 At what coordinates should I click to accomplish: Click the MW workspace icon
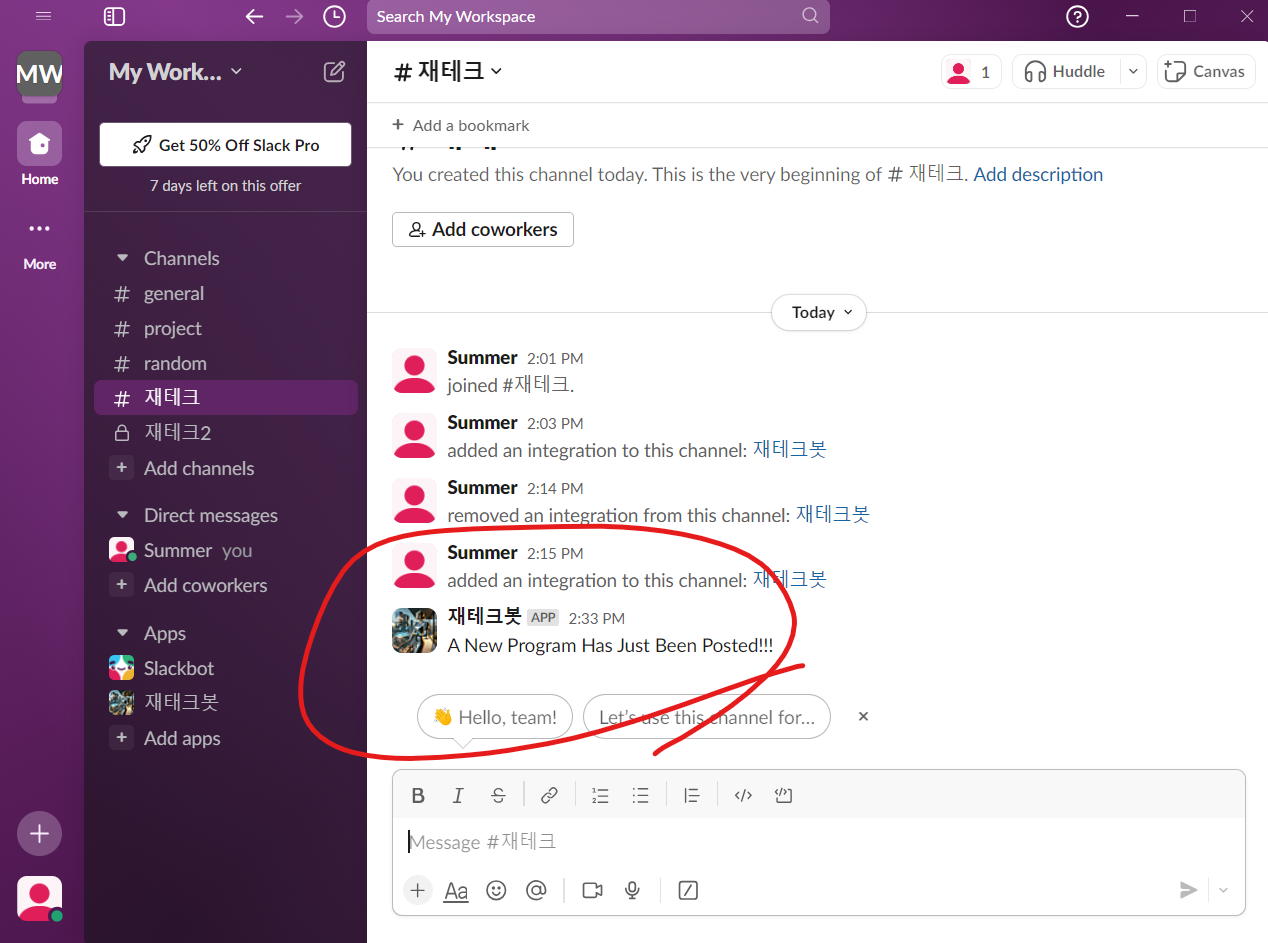click(39, 74)
